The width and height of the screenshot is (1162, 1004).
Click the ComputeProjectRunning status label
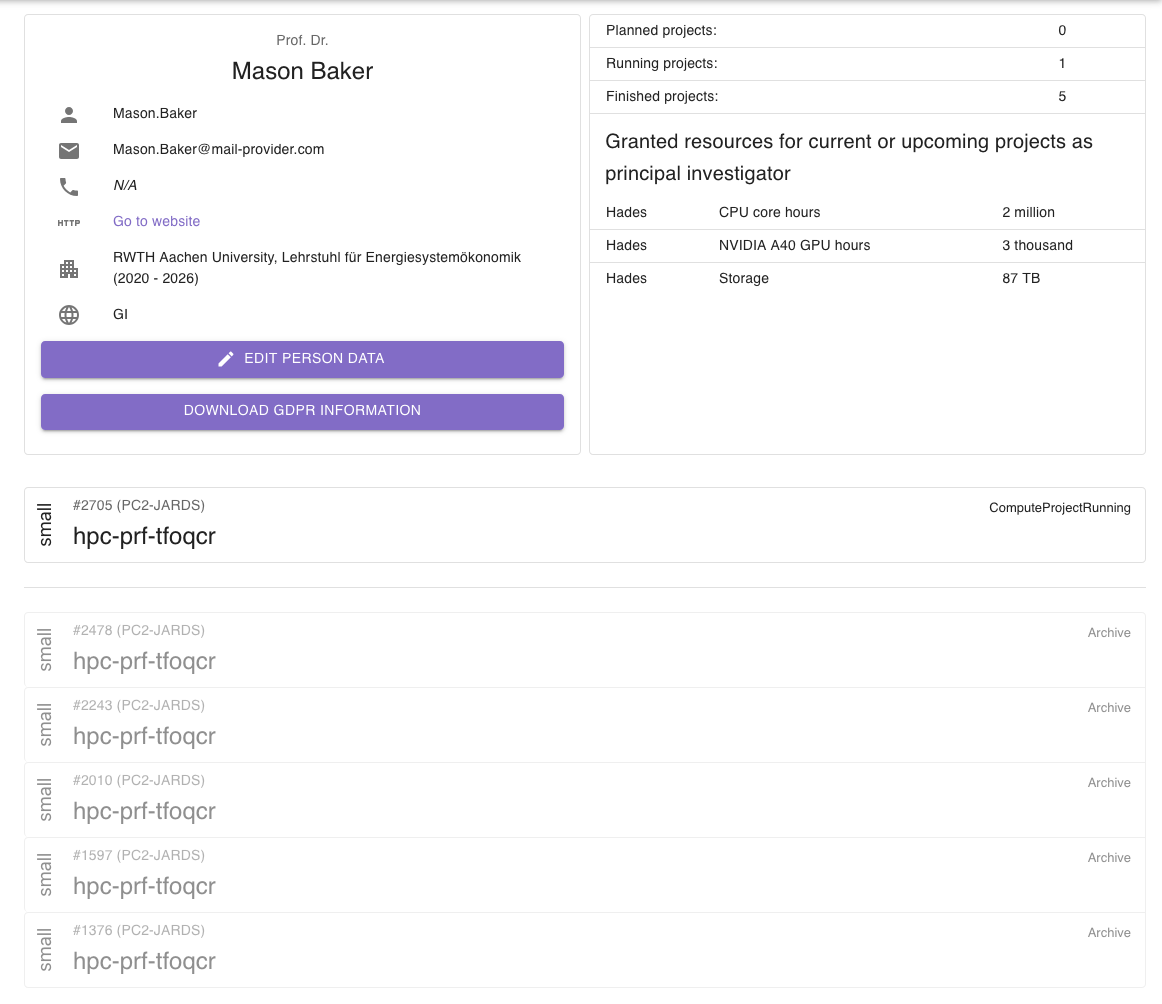[1059, 507]
